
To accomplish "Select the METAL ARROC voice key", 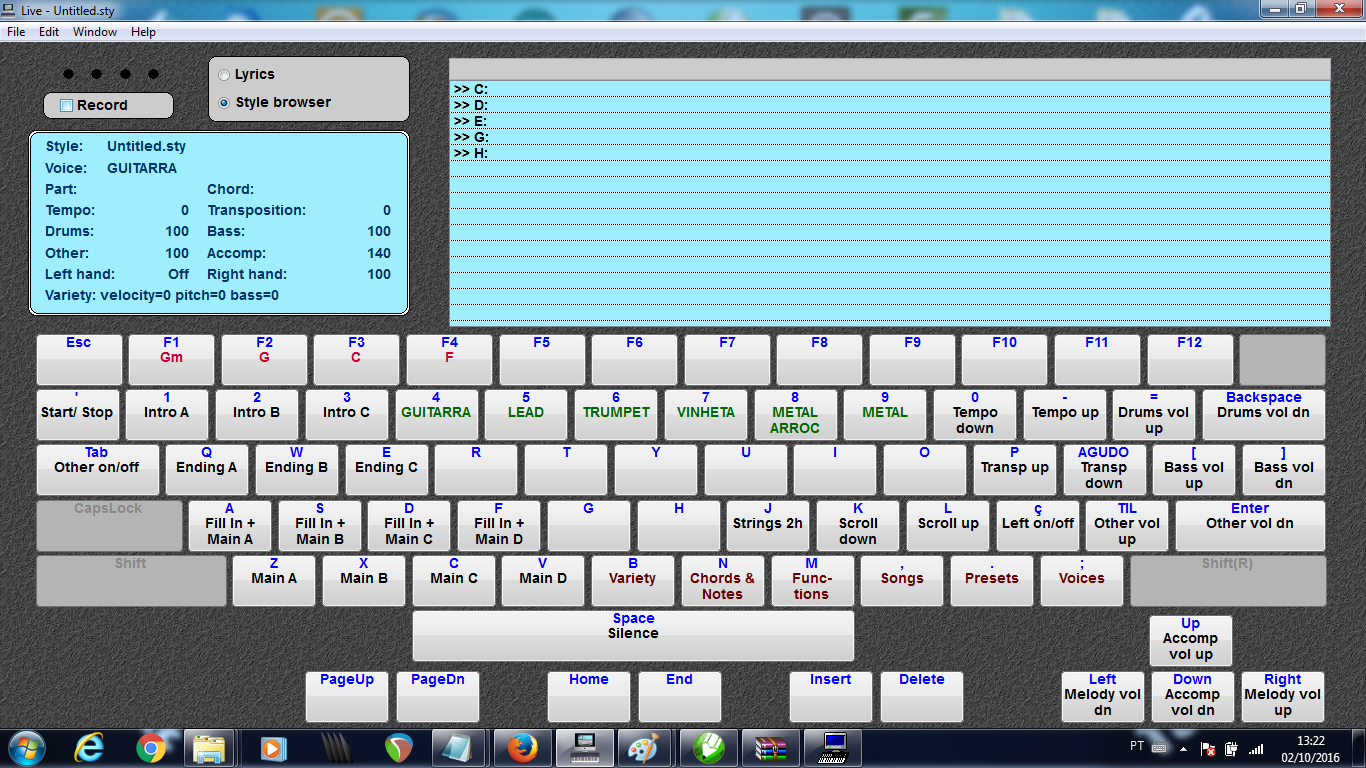I will pos(795,415).
